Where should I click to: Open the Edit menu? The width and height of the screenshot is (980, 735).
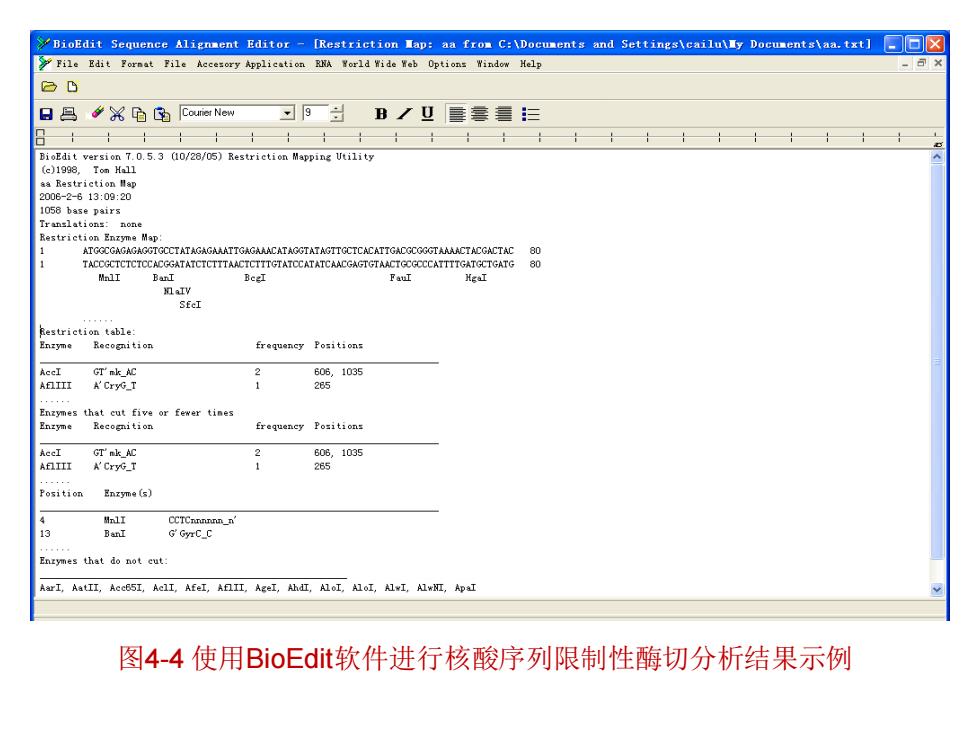tap(99, 64)
